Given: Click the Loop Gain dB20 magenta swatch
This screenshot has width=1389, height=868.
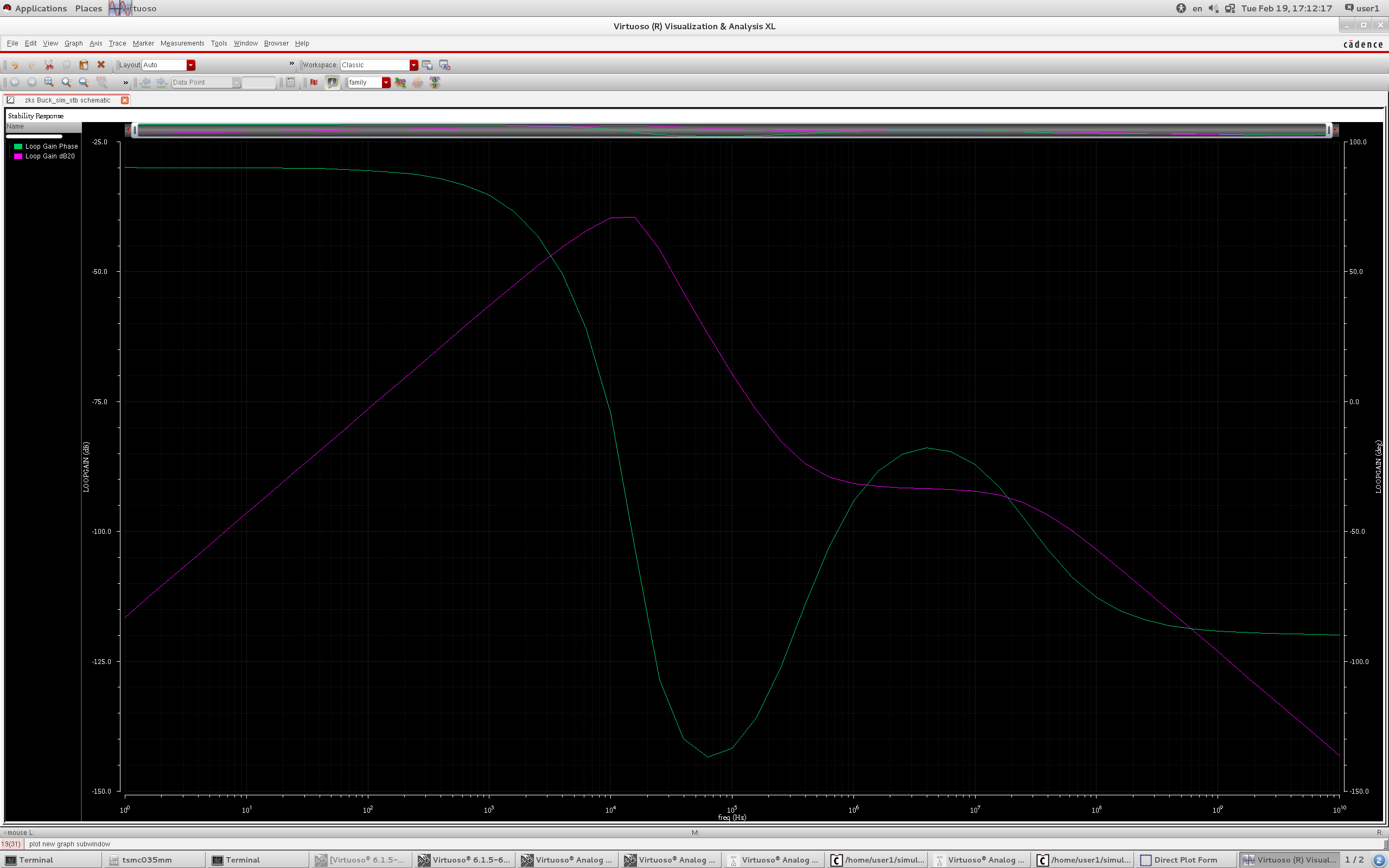Looking at the screenshot, I should tap(18, 156).
